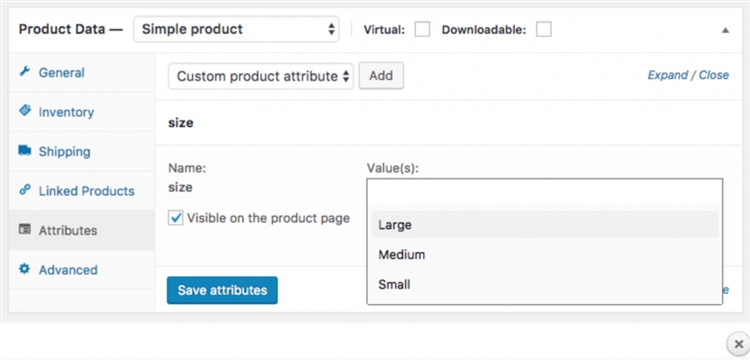
Task: Click the Product Data — heading text
Action: pyautogui.click(x=71, y=29)
